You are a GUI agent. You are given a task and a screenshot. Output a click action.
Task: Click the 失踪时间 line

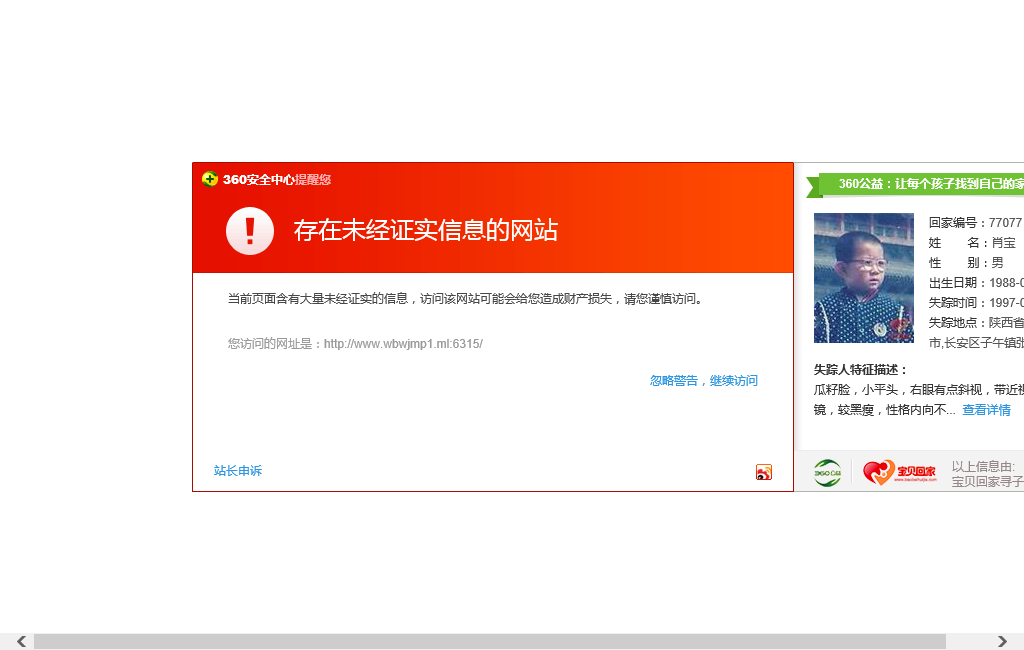(976, 302)
